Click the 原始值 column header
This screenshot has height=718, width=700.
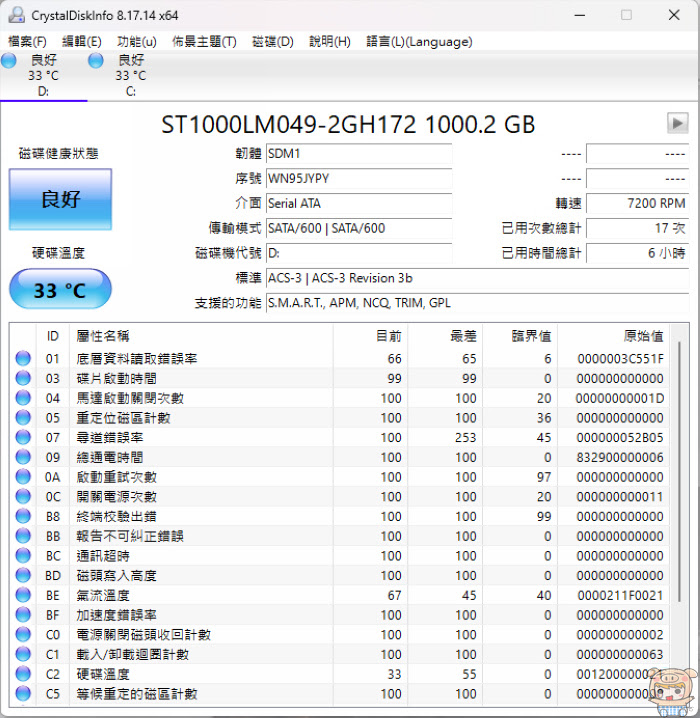click(x=613, y=336)
